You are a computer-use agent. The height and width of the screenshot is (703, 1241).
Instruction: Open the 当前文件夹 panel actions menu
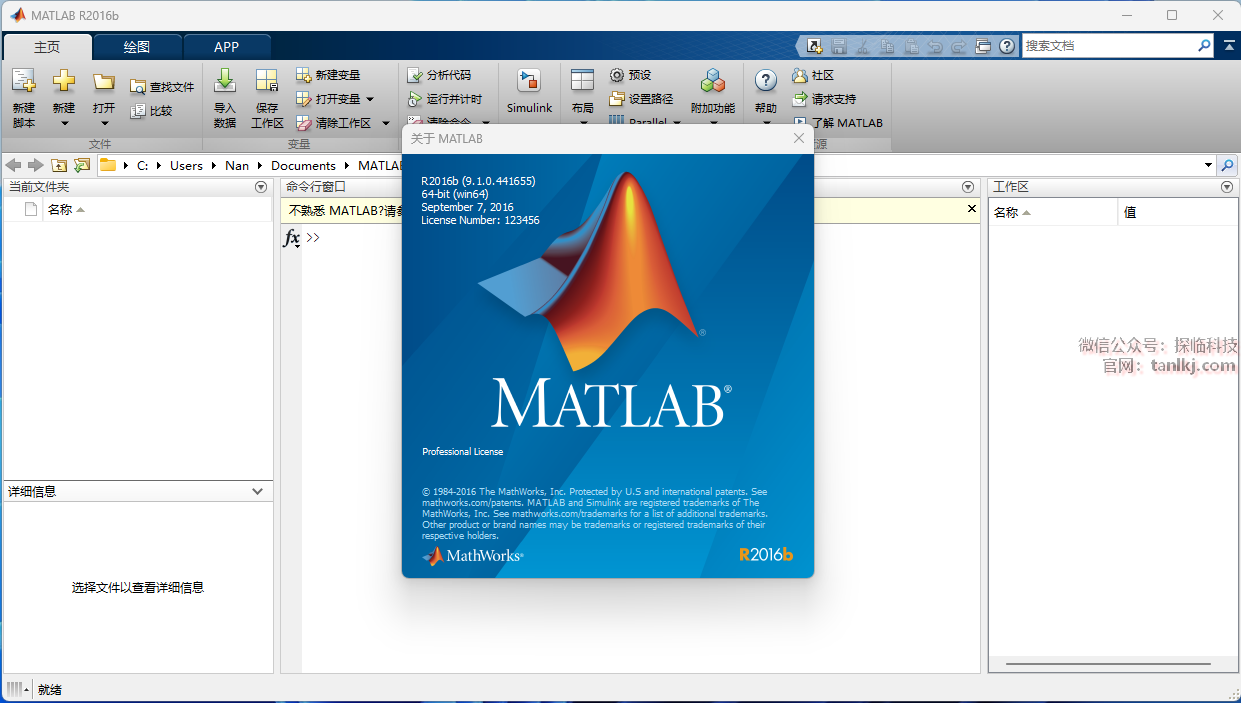[x=261, y=187]
